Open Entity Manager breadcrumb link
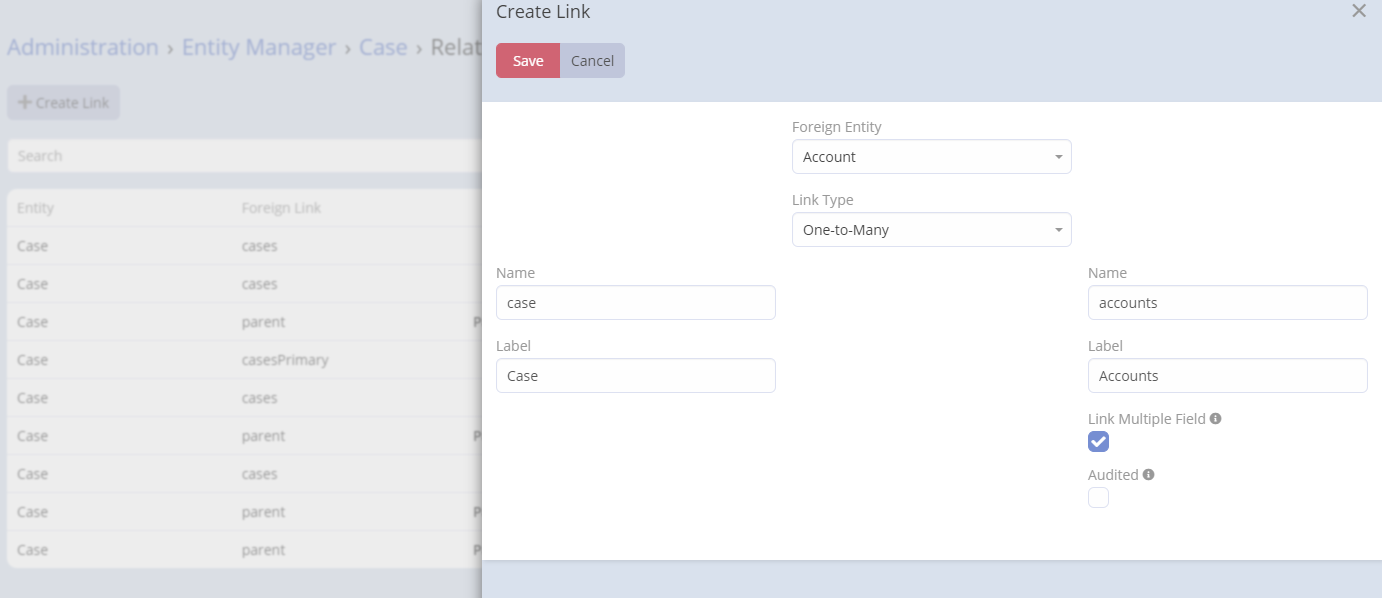Screen dimensions: 1382x598 [x=259, y=47]
